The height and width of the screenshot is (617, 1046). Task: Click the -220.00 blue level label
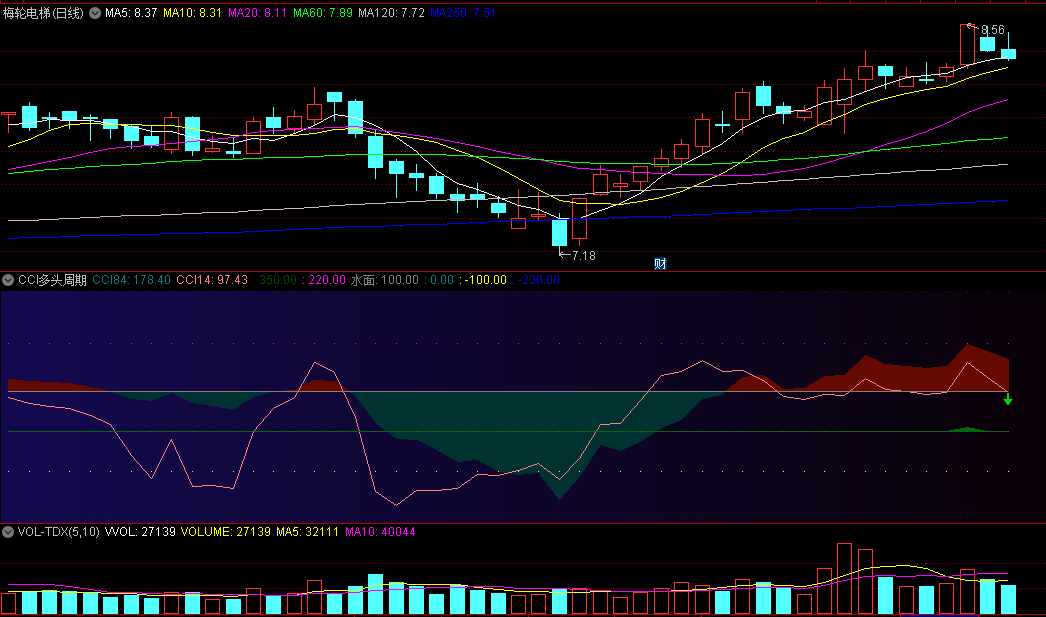(536, 280)
